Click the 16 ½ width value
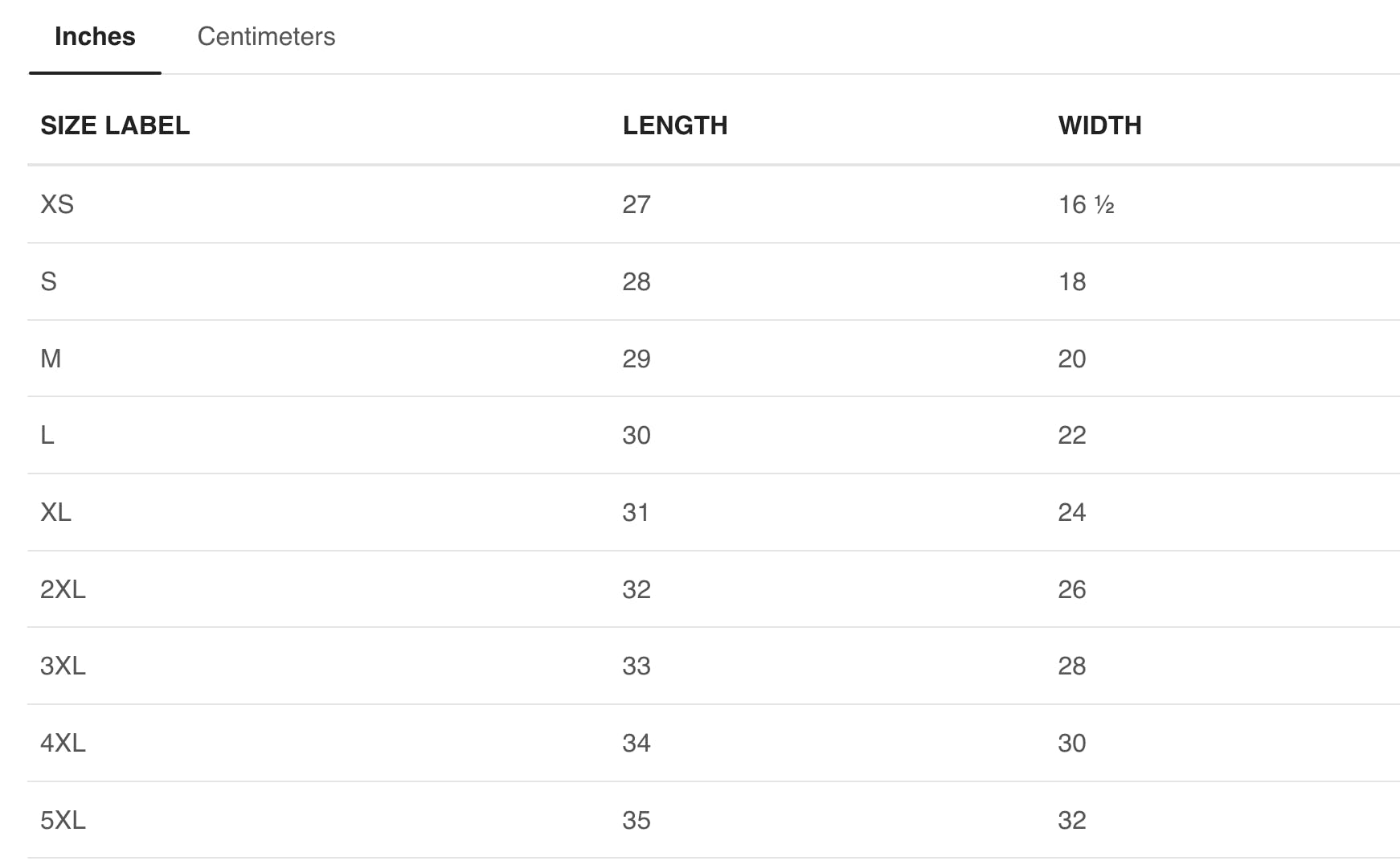1400x865 pixels. tap(1086, 204)
